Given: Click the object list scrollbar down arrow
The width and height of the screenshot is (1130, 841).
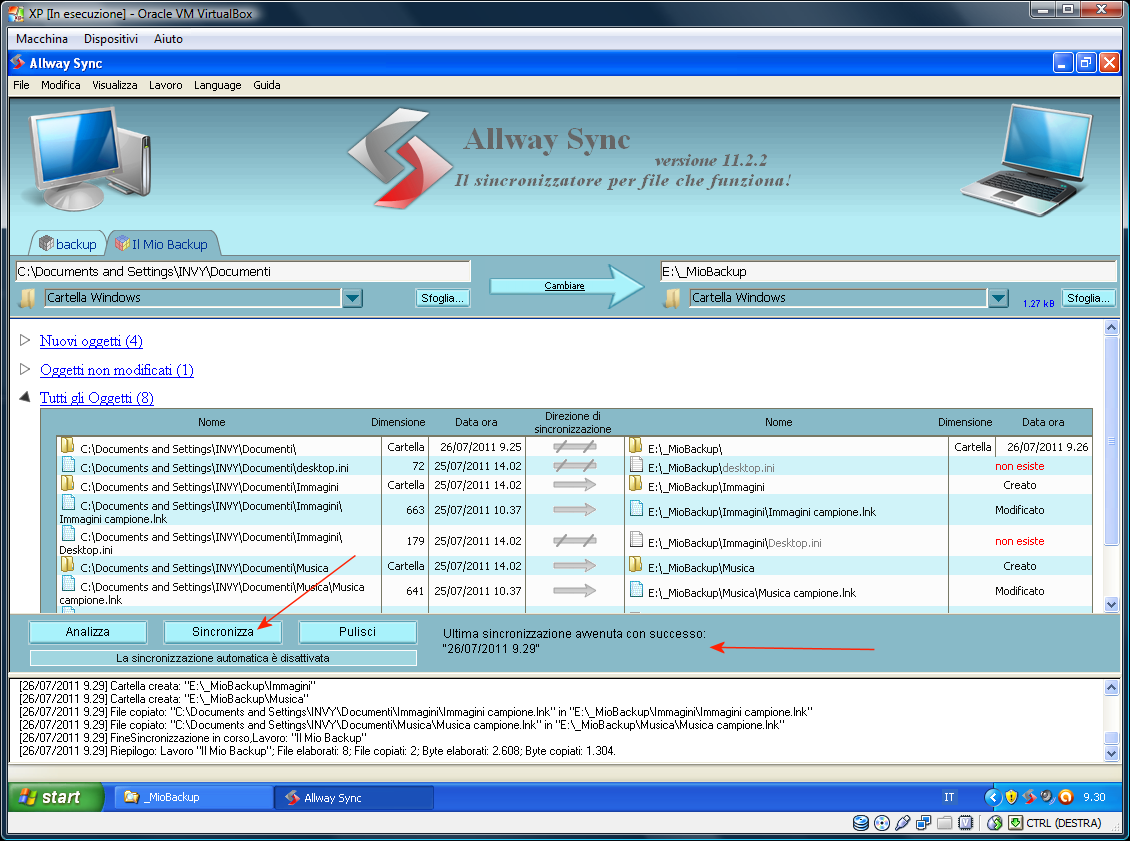Looking at the screenshot, I should 1111,605.
